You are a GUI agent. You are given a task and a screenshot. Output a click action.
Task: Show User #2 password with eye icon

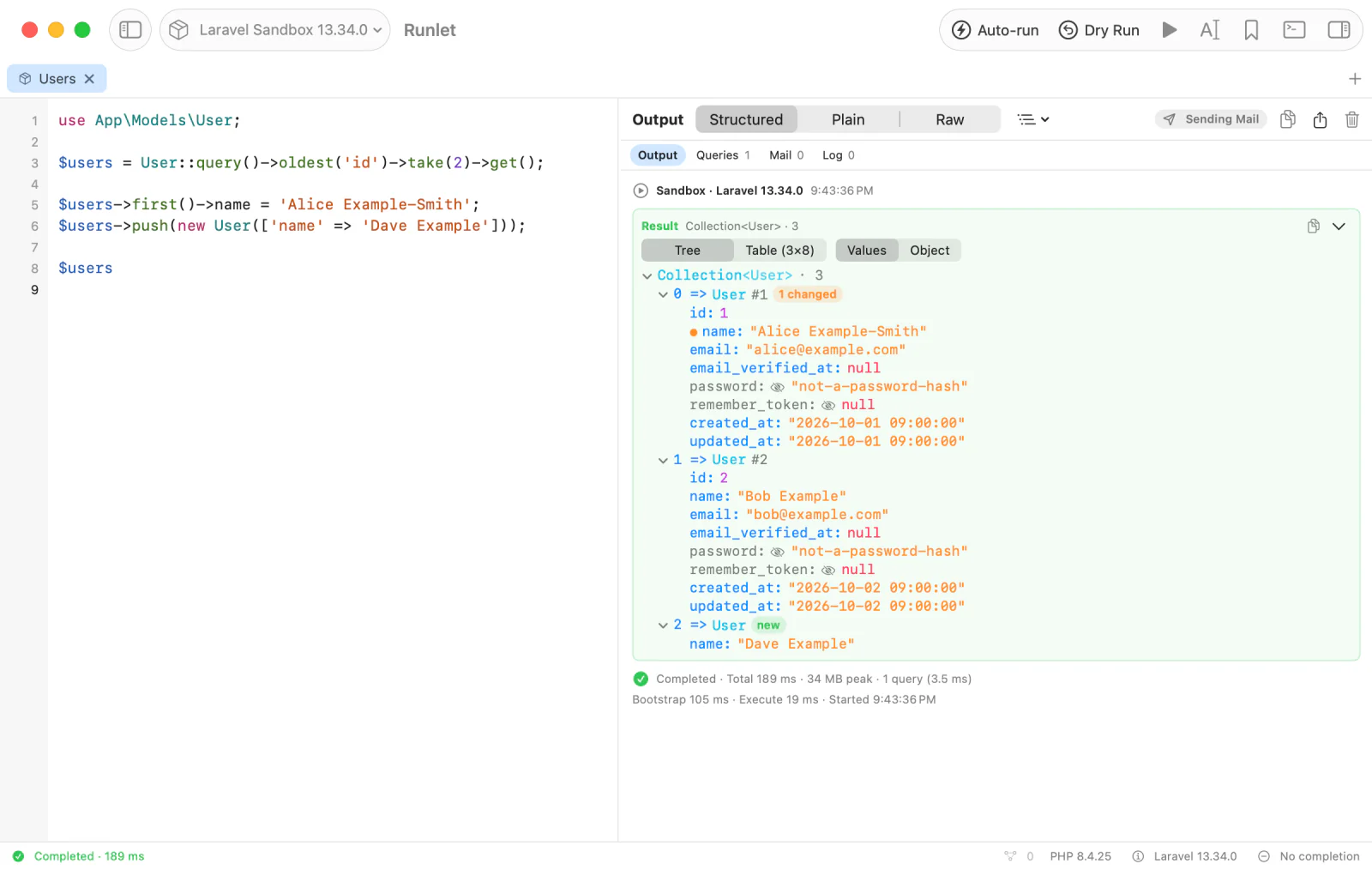coord(778,552)
